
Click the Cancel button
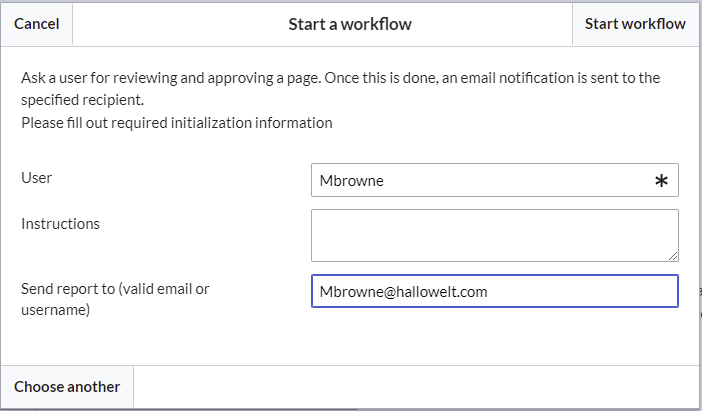tap(37, 24)
